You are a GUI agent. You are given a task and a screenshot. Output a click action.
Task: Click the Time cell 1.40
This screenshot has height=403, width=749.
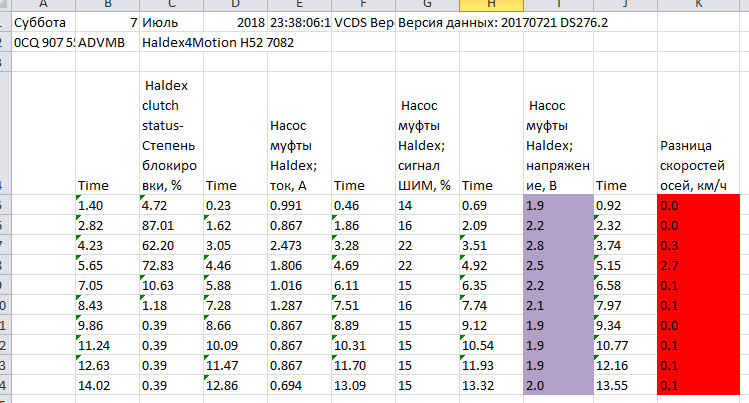[x=107, y=205]
